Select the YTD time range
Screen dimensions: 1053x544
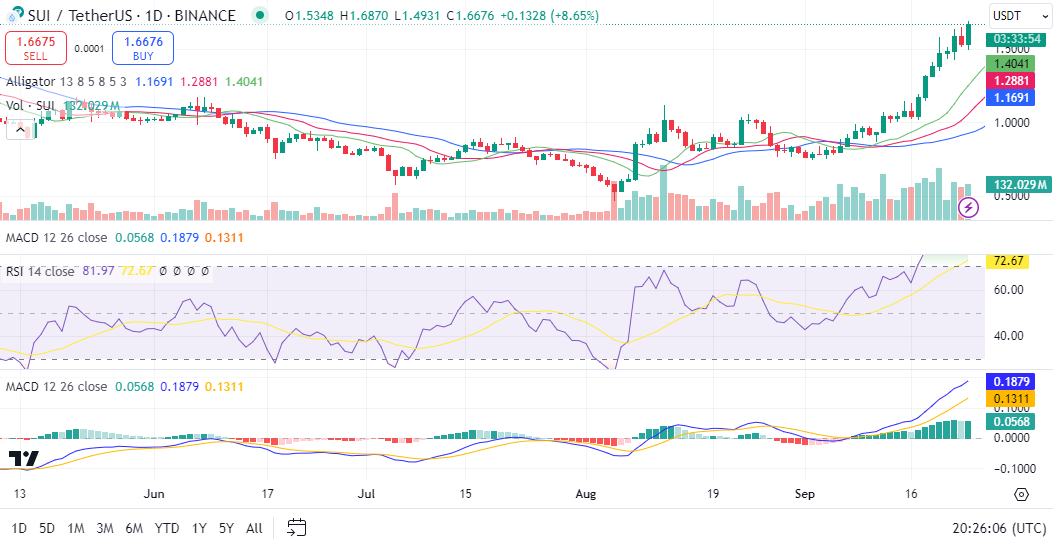167,528
